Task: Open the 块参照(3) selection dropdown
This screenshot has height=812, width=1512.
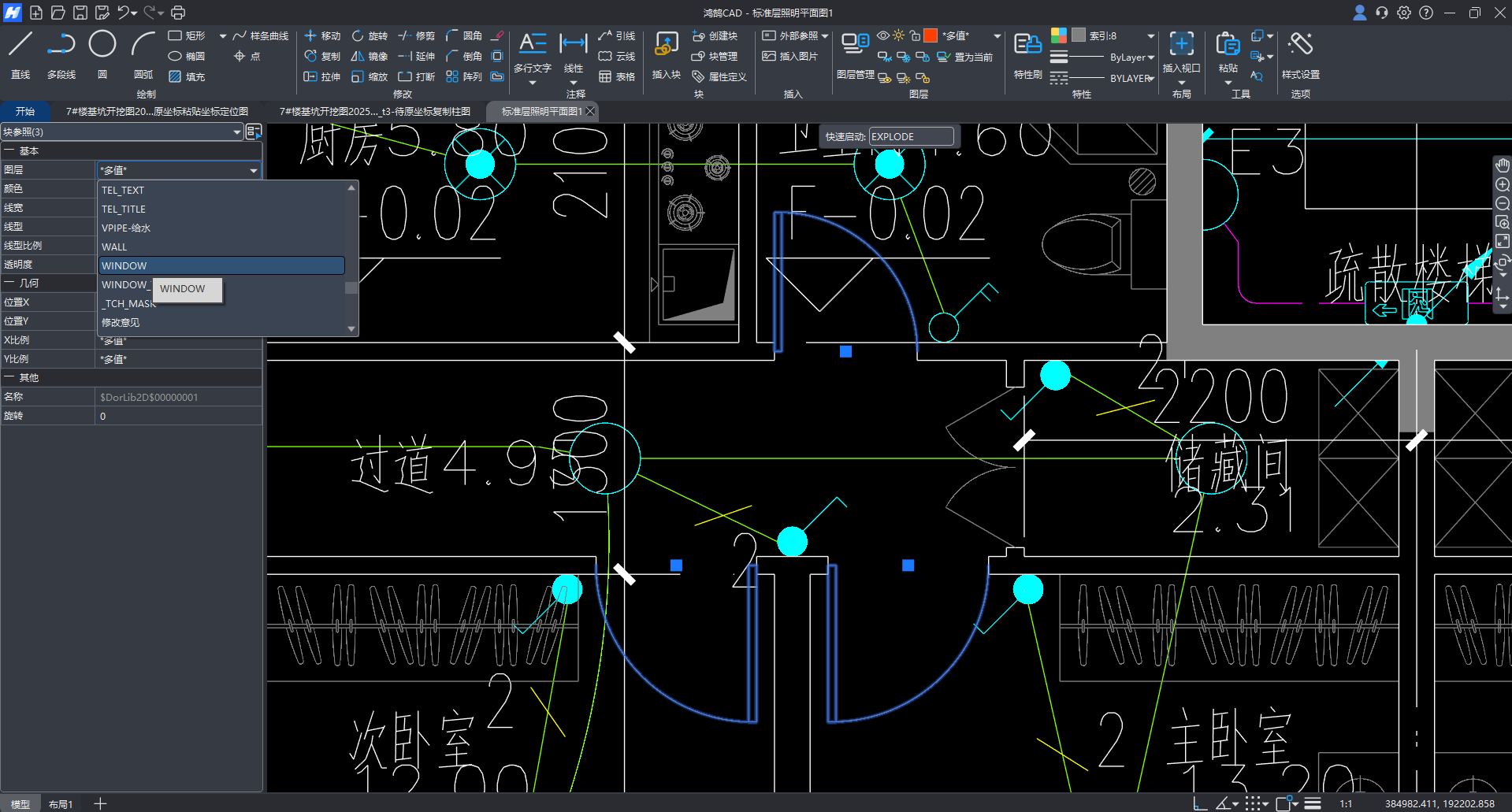Action: click(x=236, y=132)
